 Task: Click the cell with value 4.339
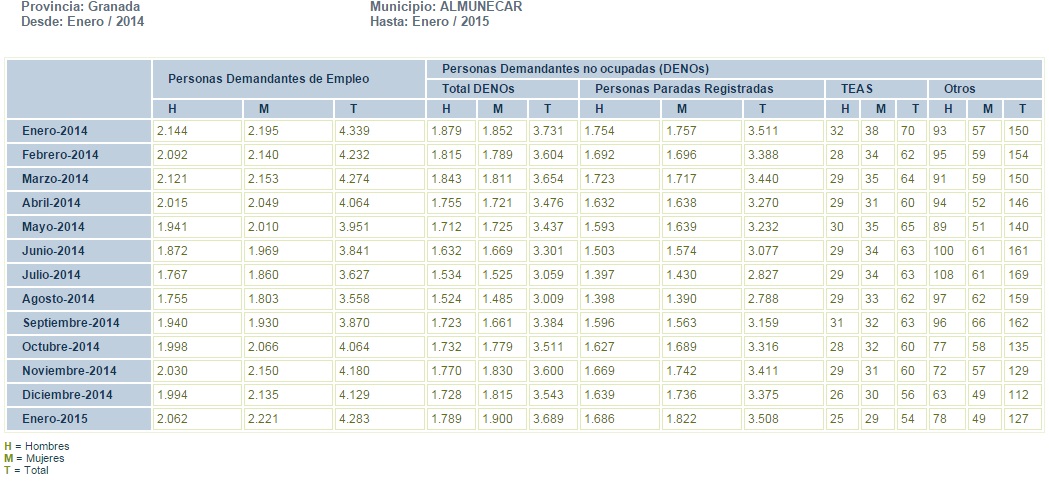pyautogui.click(x=355, y=131)
